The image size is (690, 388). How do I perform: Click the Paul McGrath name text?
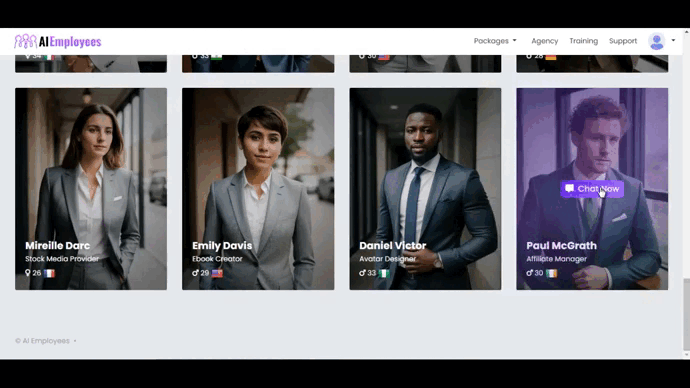562,245
